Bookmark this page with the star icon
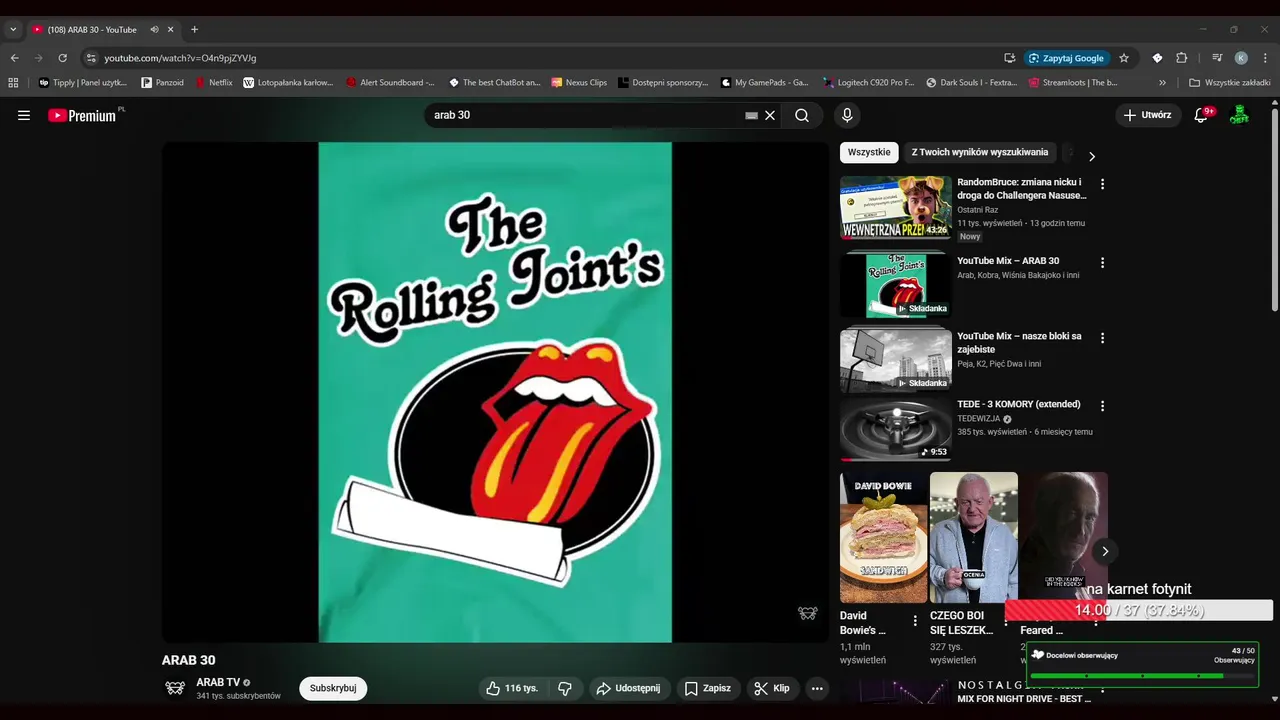 (1124, 58)
